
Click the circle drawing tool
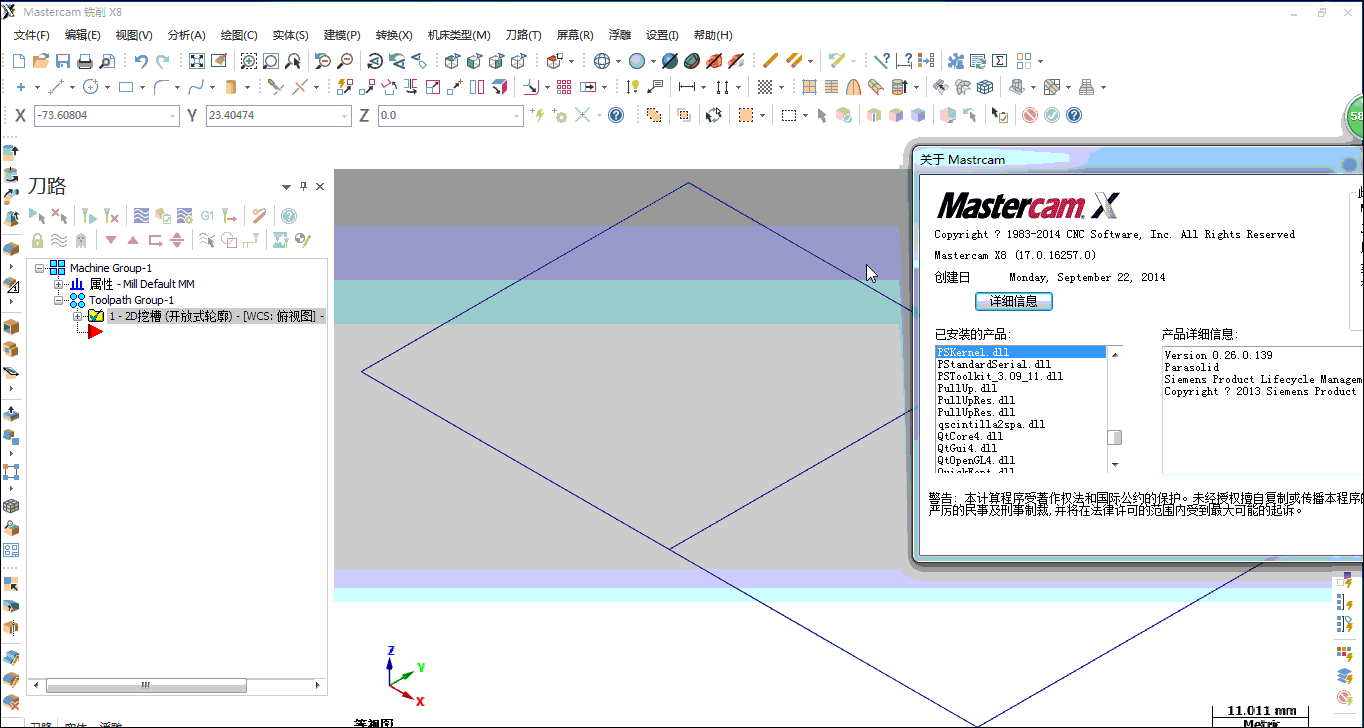[x=90, y=87]
